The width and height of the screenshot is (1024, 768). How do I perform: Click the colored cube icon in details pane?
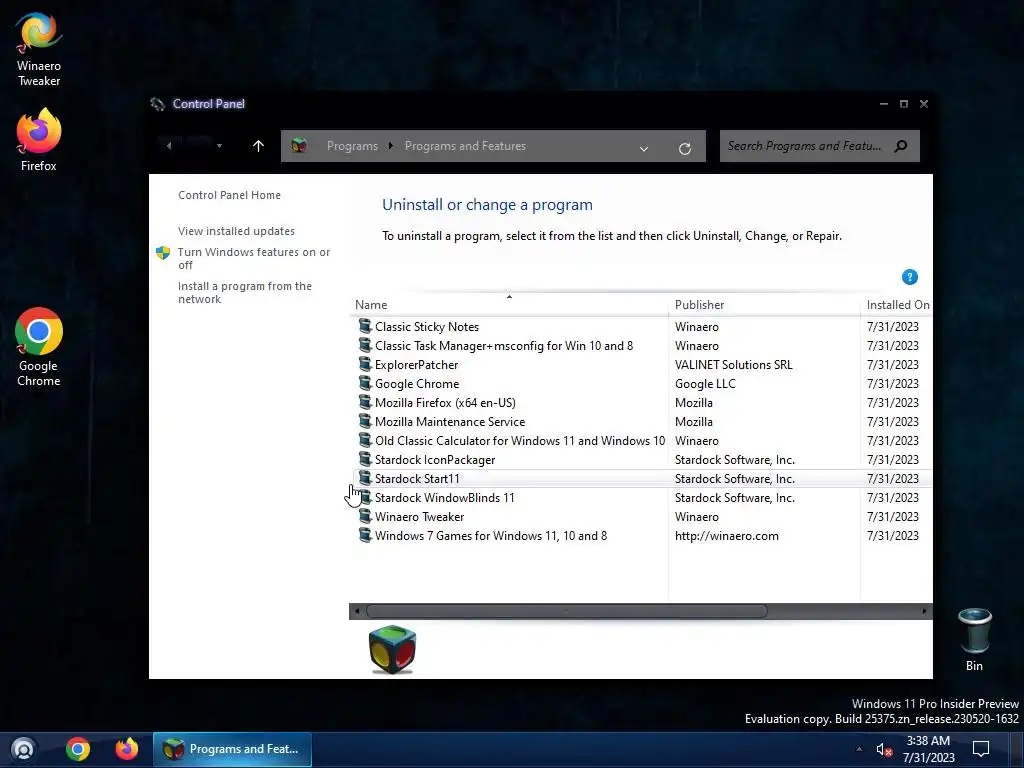click(392, 649)
